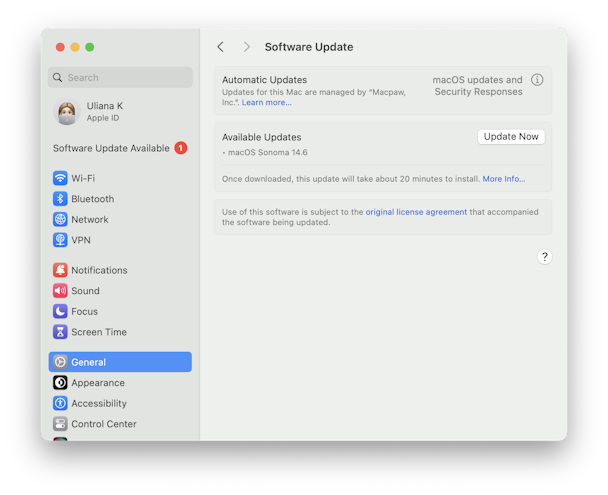Viewport: 608px width, 495px height.
Task: Select Accessibility label in sidebar
Action: [x=99, y=403]
